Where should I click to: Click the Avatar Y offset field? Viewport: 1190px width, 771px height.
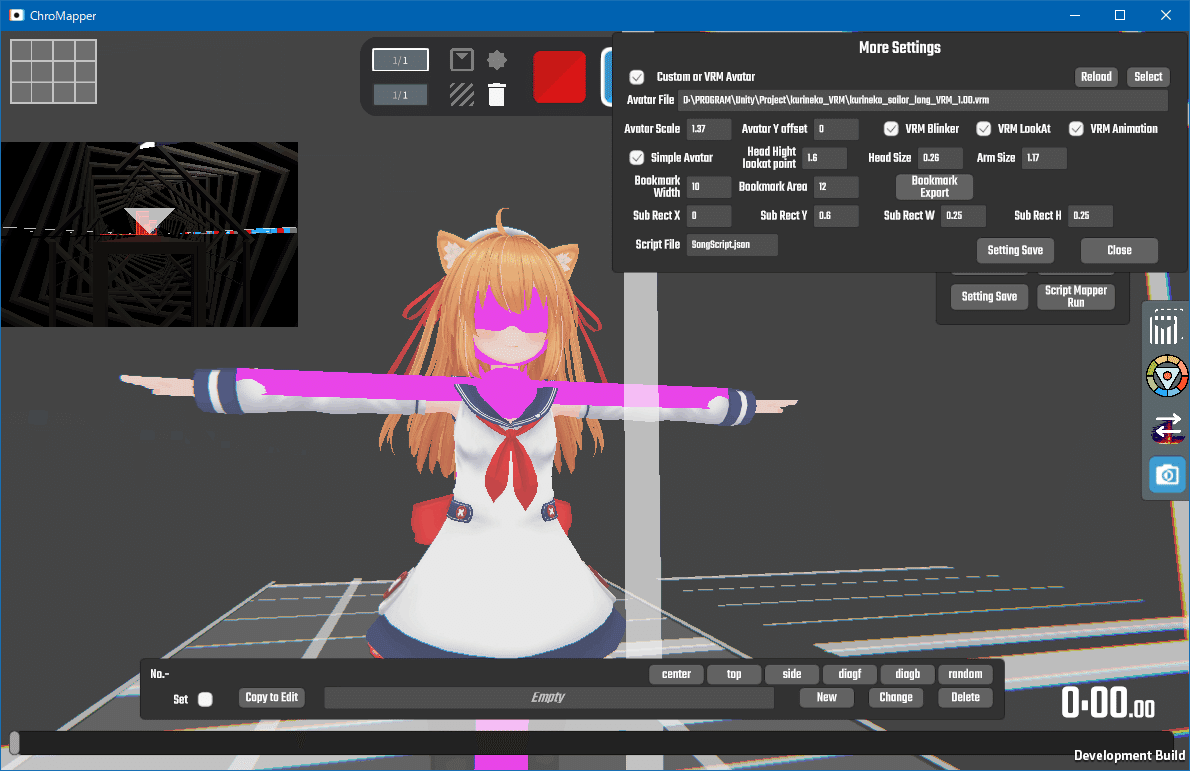tap(836, 129)
